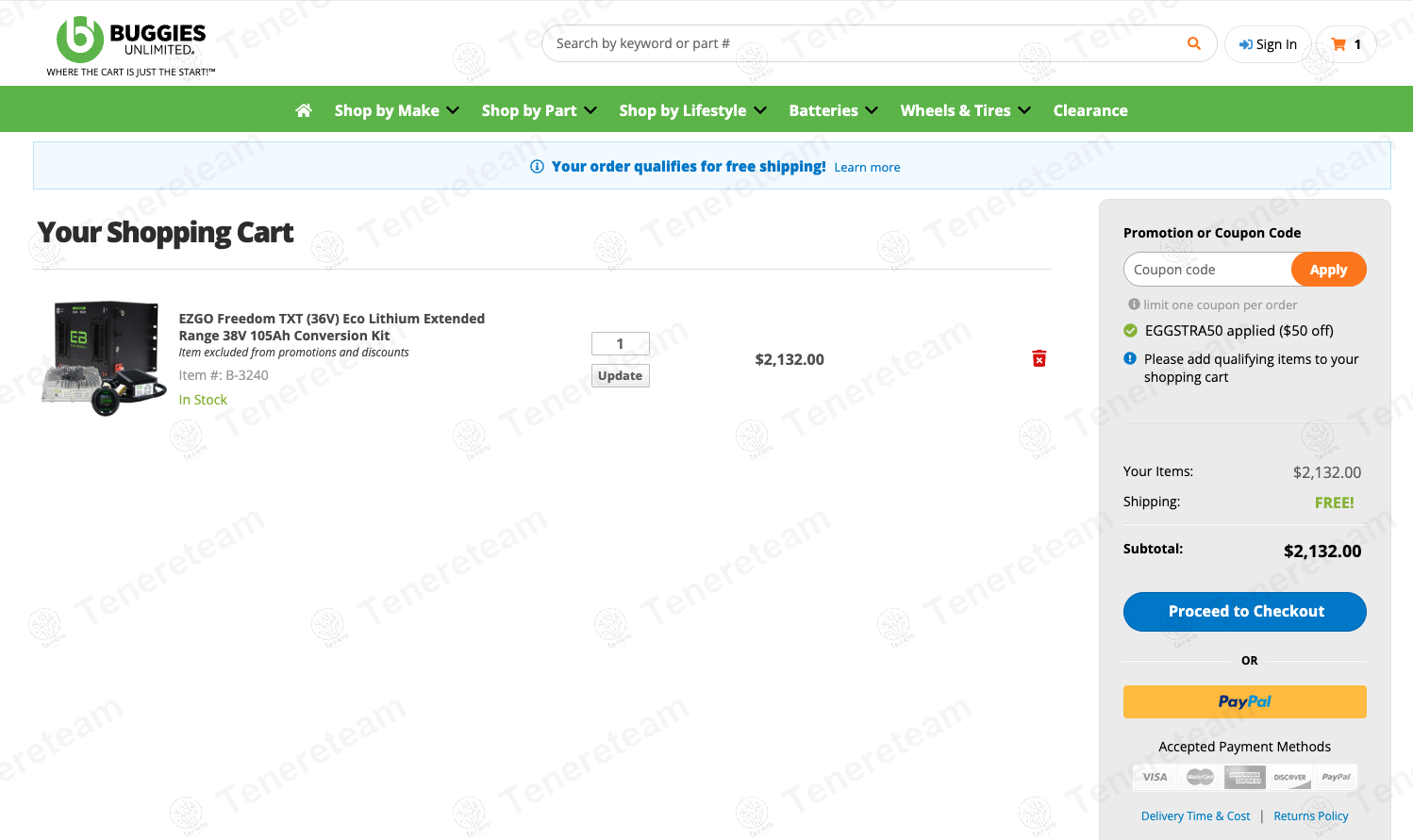Viewport: 1413px width, 840px height.
Task: Apply the coupon code
Action: (1328, 270)
